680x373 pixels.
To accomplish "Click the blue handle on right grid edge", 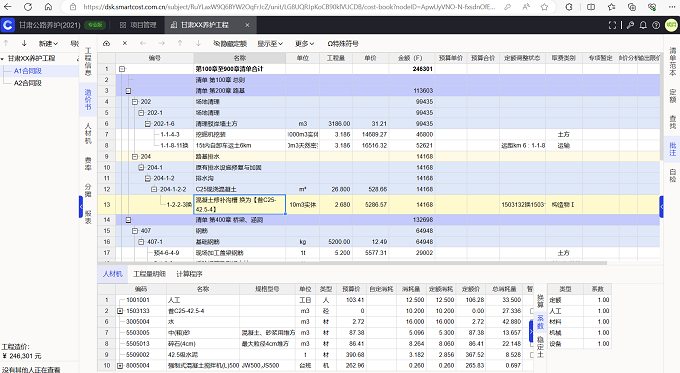I will coord(661,207).
